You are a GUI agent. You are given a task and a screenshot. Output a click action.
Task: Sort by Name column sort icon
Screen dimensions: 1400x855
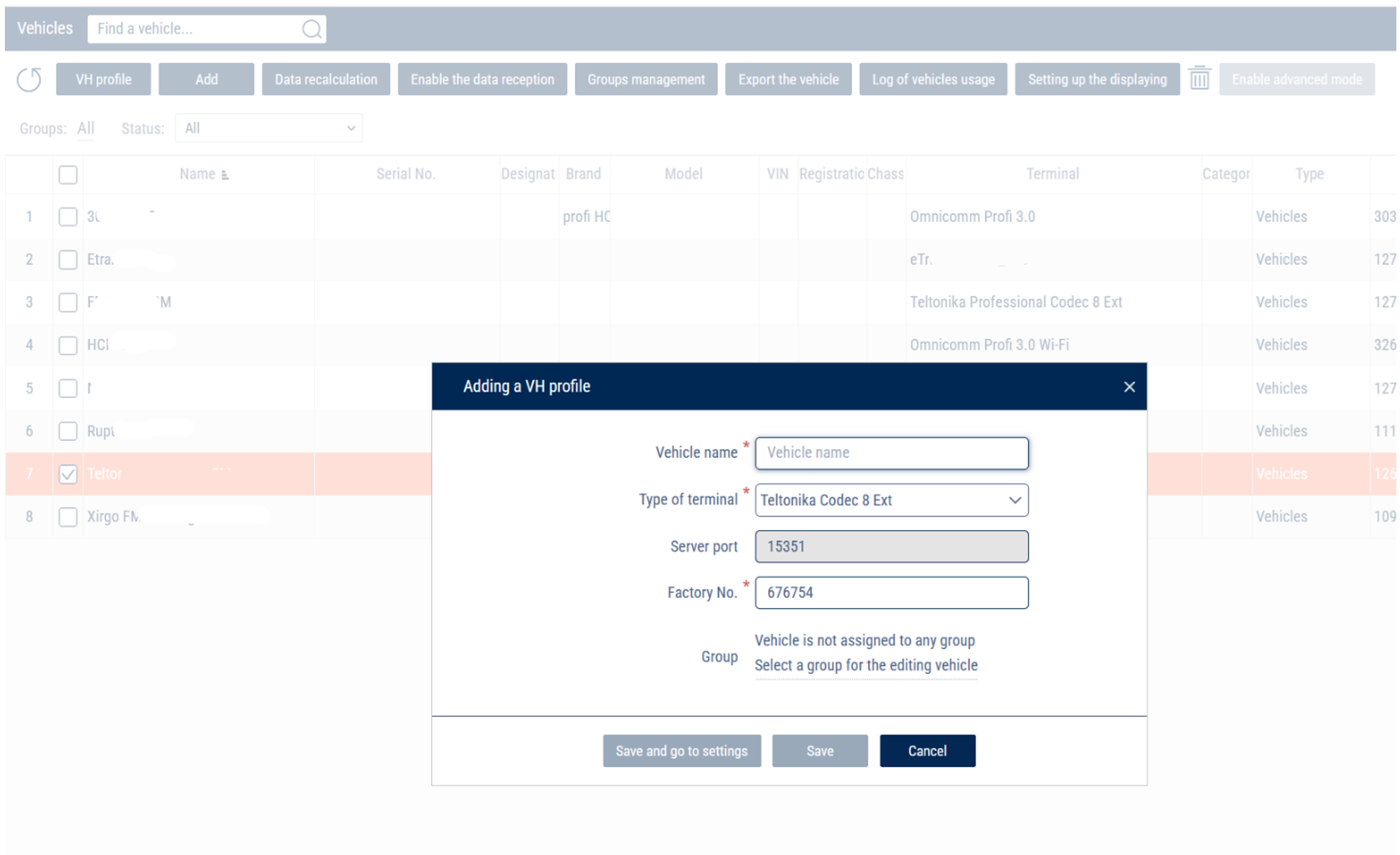tap(225, 175)
